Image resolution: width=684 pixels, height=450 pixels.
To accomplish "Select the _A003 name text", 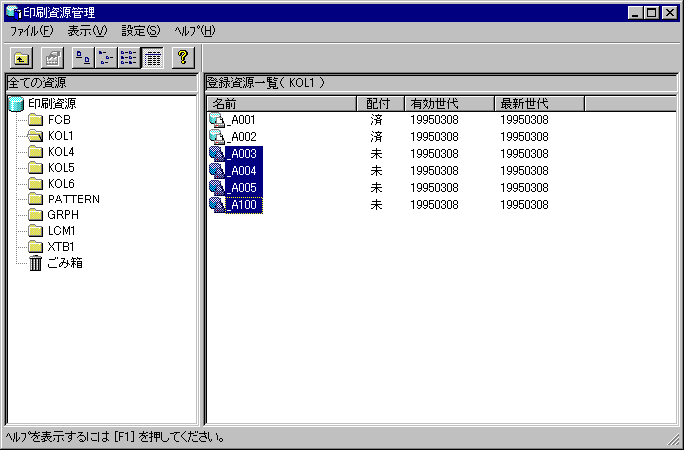I will click(x=243, y=154).
